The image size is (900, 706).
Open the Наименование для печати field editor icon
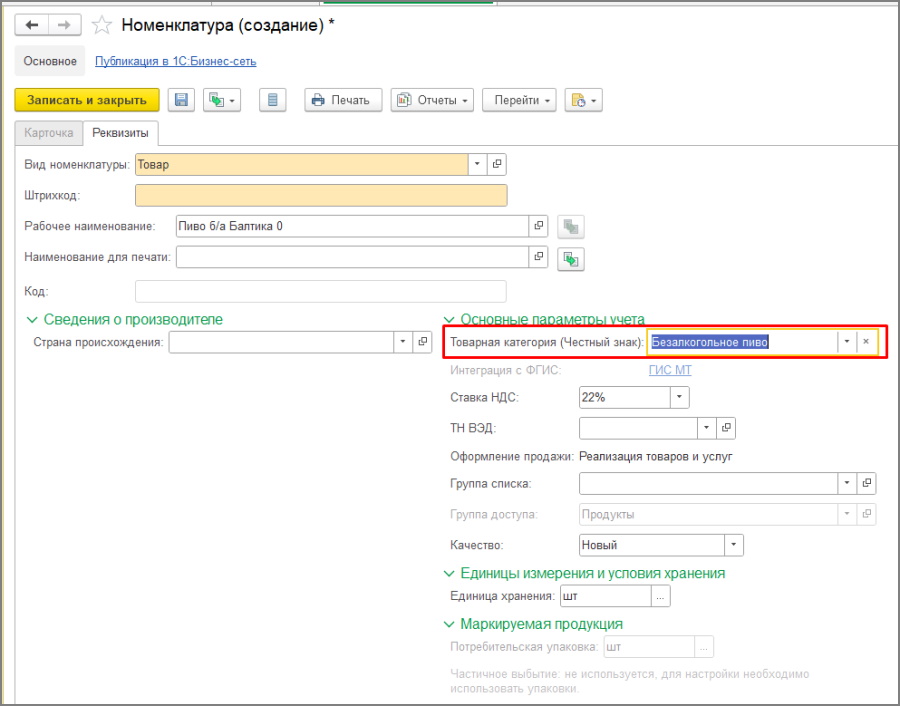click(538, 257)
